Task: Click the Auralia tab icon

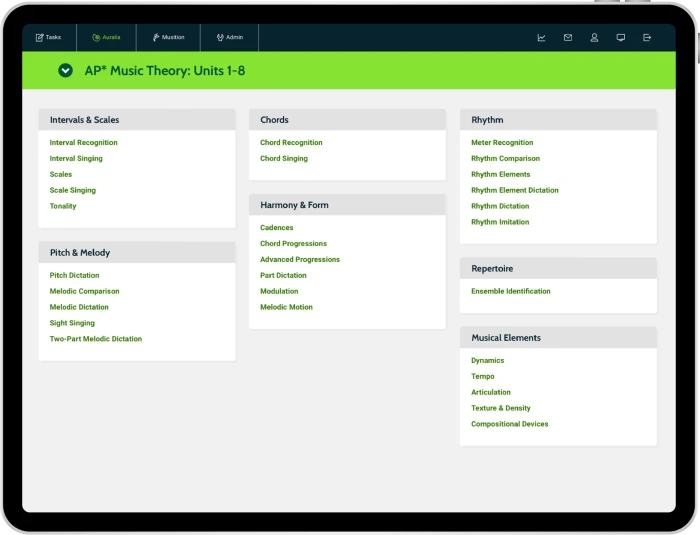Action: [96, 38]
